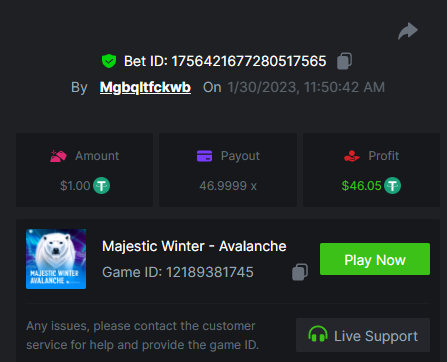Screen dimensions: 447x362
Task: Click the green verified shield icon
Action: pos(109,61)
